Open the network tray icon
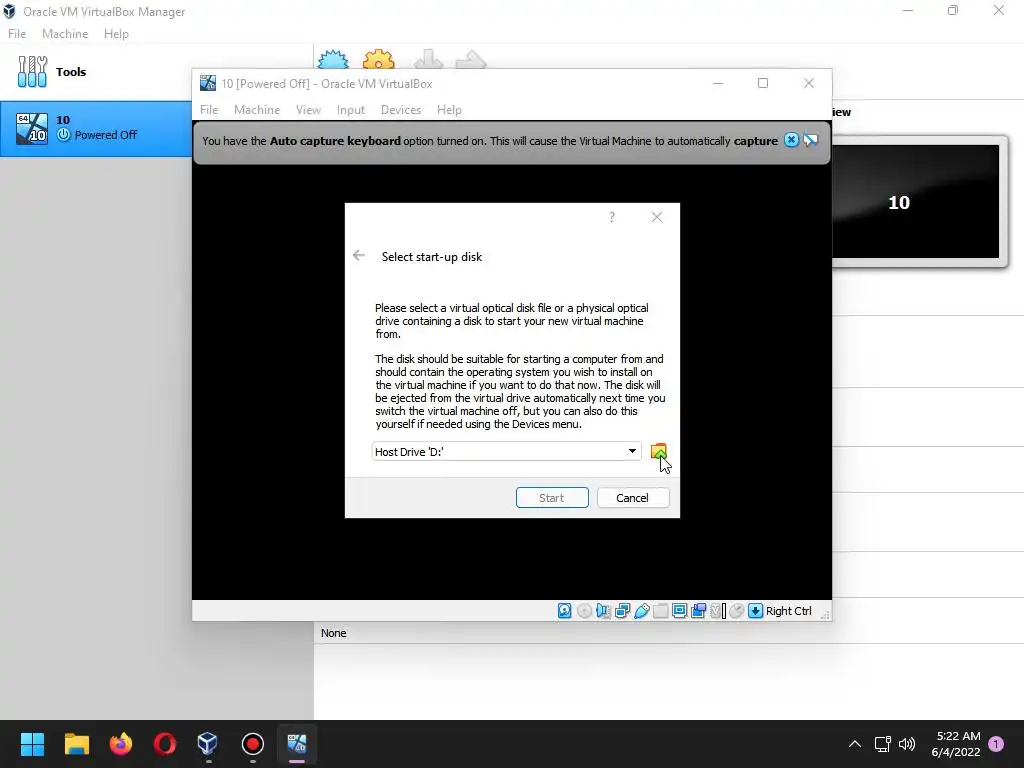1024x768 pixels. pyautogui.click(x=882, y=744)
